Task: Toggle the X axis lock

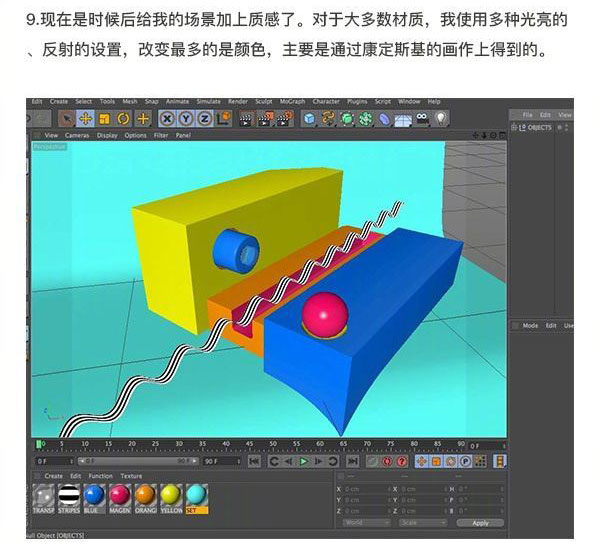Action: 167,119
